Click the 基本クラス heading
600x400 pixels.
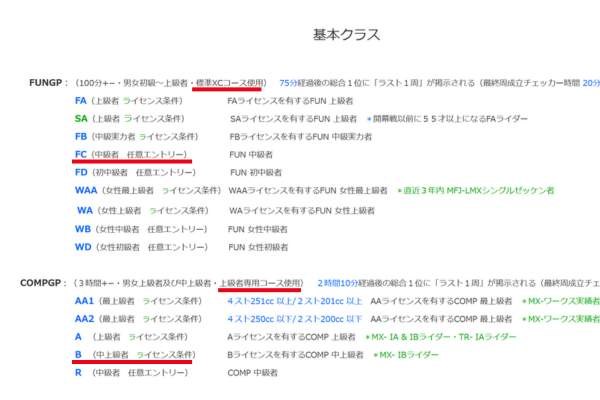click(346, 34)
